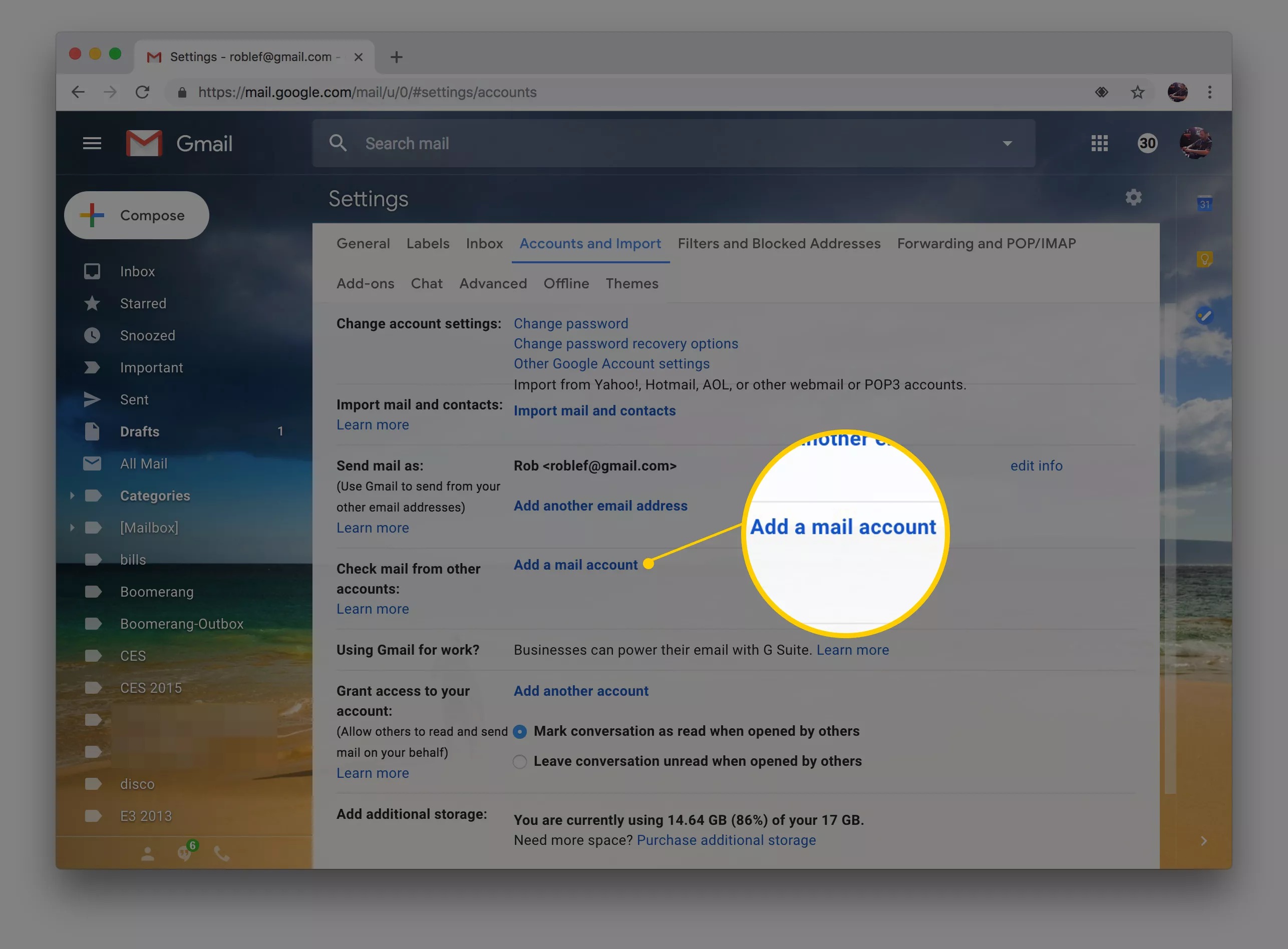Click the search magnifier icon
This screenshot has height=949, width=1288.
[338, 143]
